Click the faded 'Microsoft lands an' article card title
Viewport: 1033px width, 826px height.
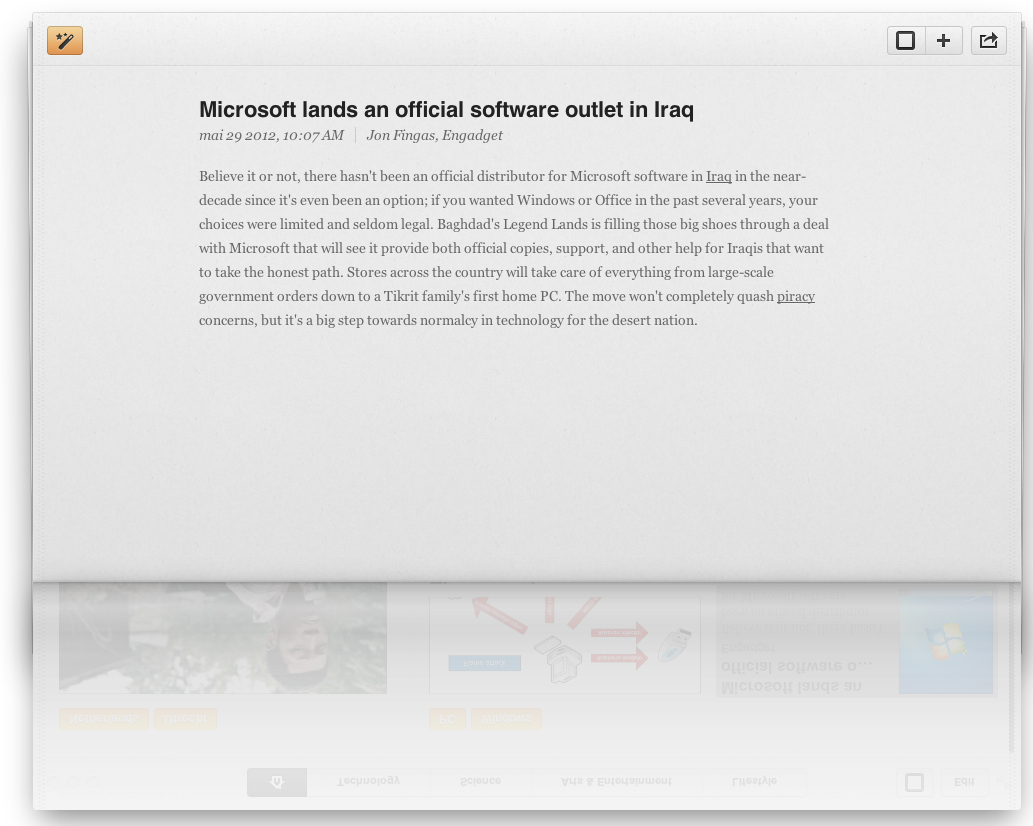[791, 686]
